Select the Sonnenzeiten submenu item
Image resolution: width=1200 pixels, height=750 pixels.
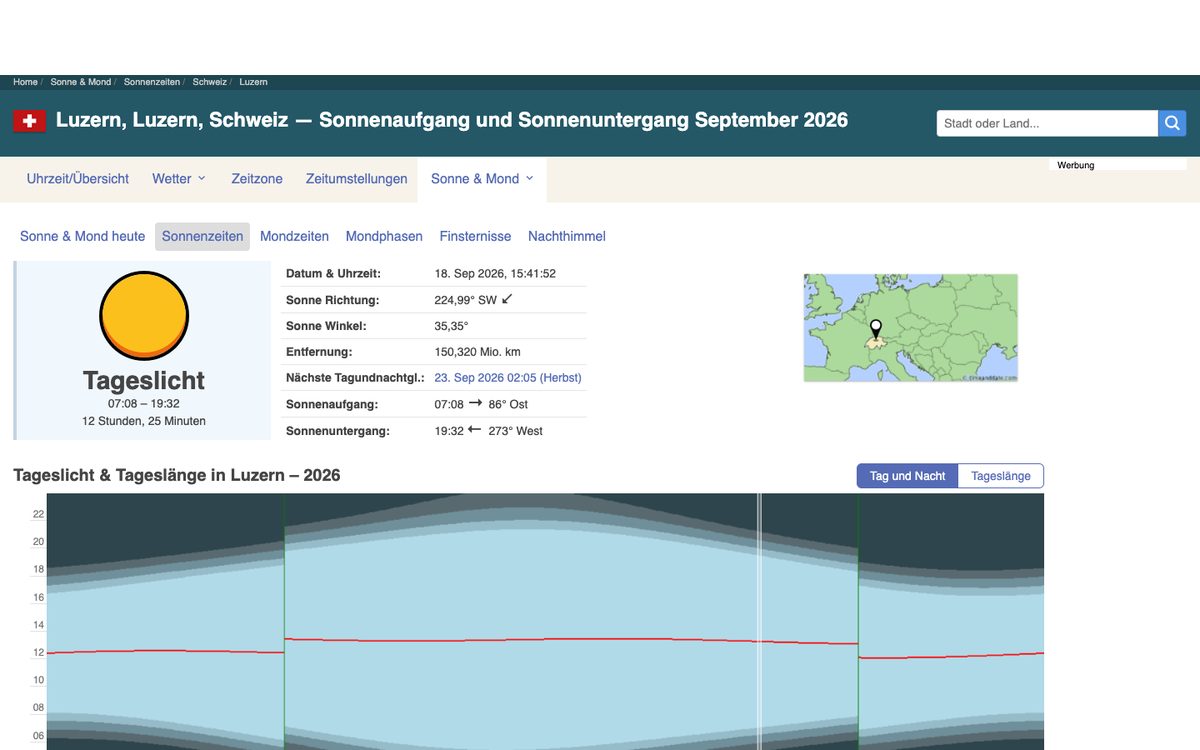202,237
